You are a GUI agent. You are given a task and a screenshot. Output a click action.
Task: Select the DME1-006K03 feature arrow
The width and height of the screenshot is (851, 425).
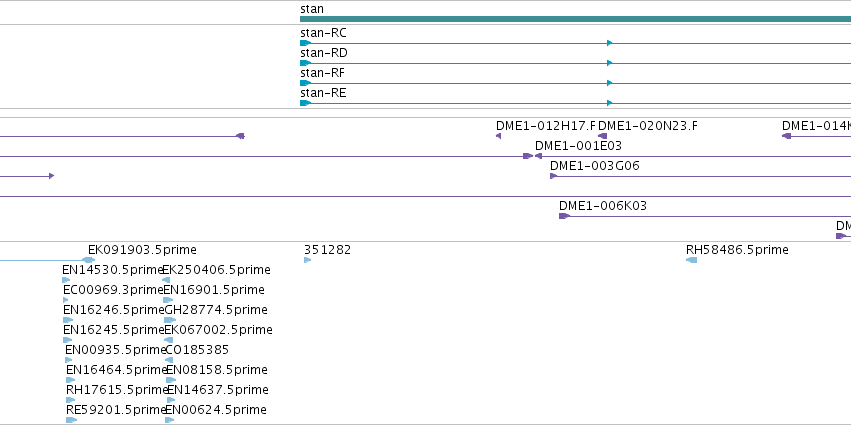pyautogui.click(x=564, y=216)
